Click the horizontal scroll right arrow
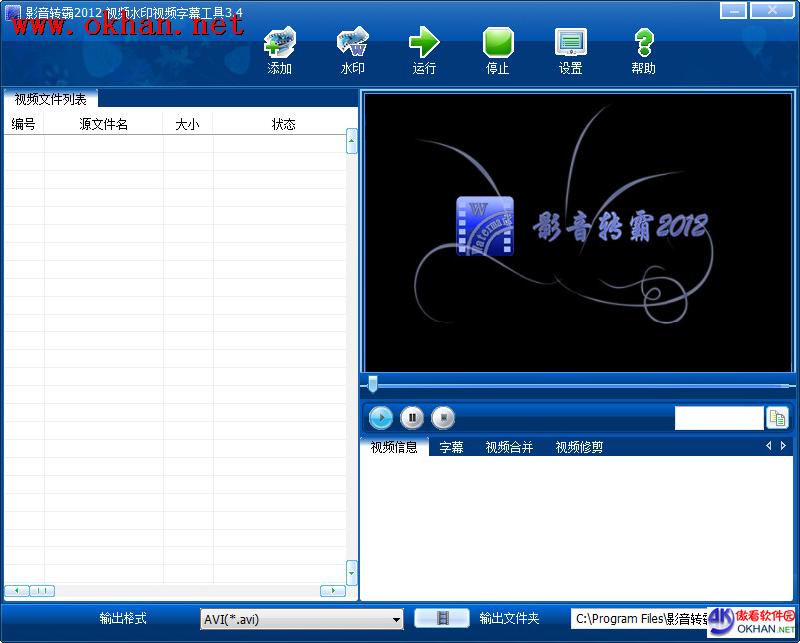 coord(333,590)
